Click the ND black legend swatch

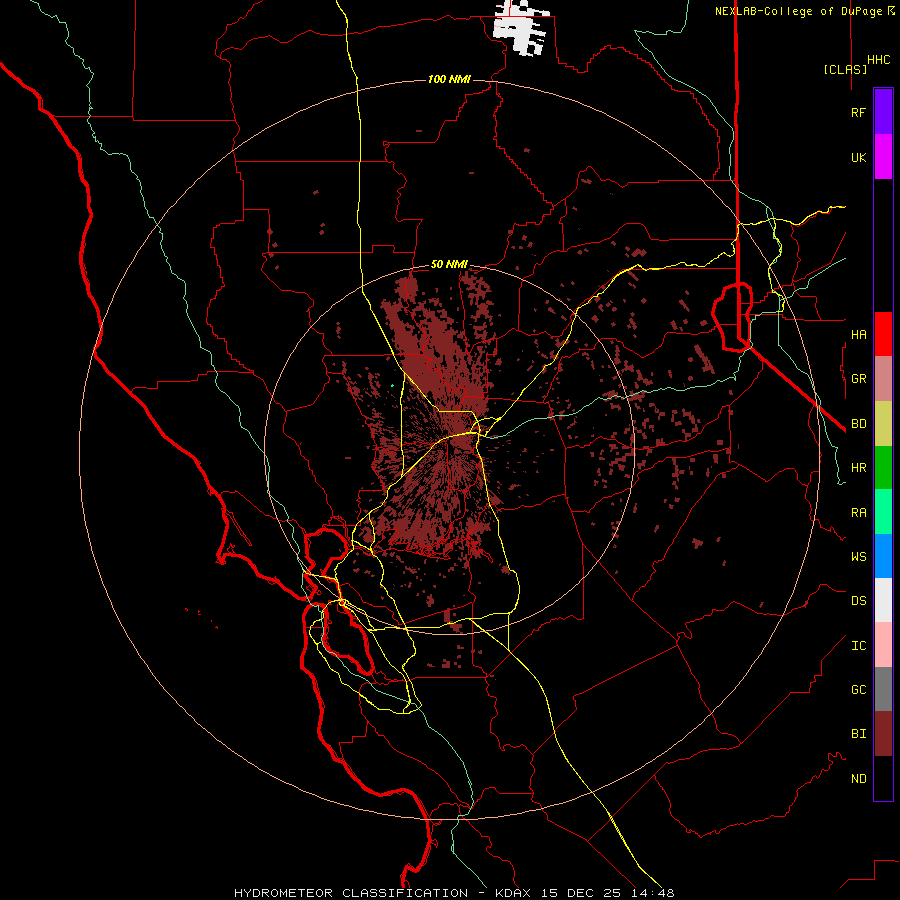tap(883, 778)
